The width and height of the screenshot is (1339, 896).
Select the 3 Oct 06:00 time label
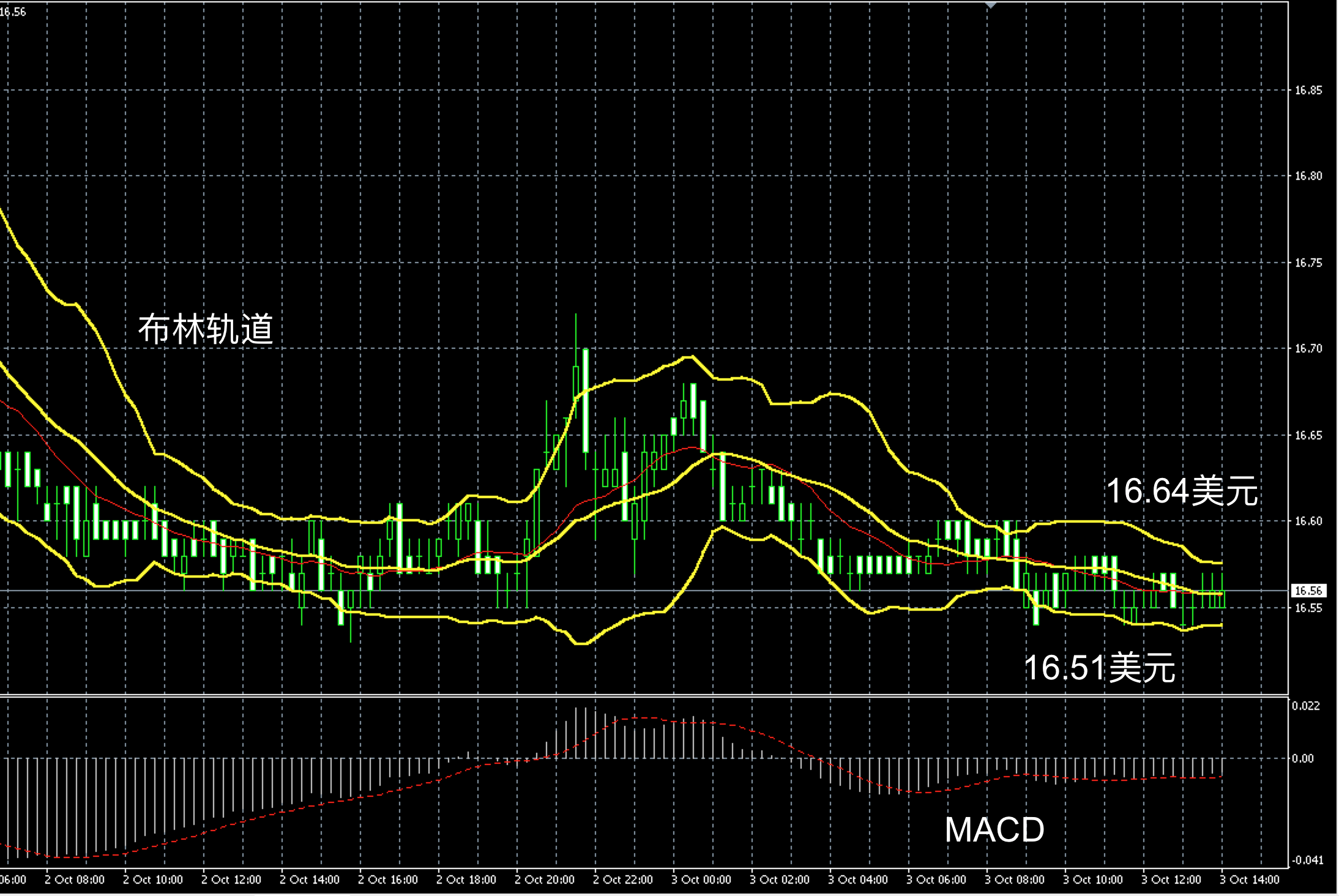click(x=936, y=880)
